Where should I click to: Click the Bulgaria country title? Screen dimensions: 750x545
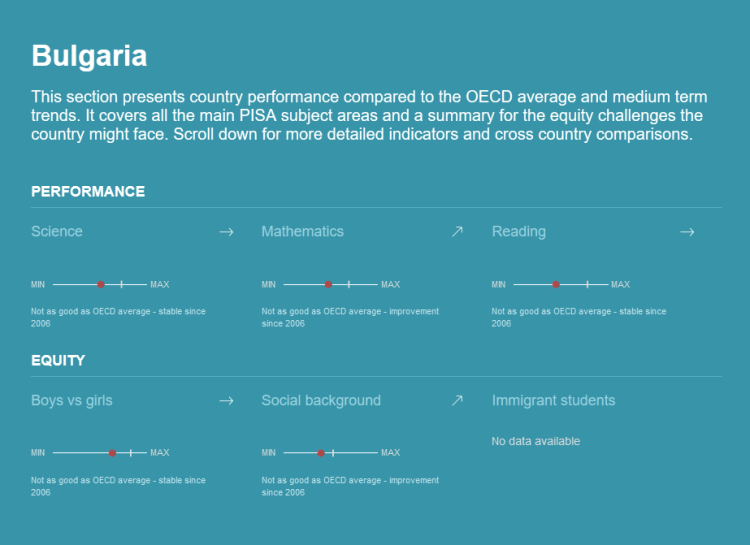(x=89, y=56)
